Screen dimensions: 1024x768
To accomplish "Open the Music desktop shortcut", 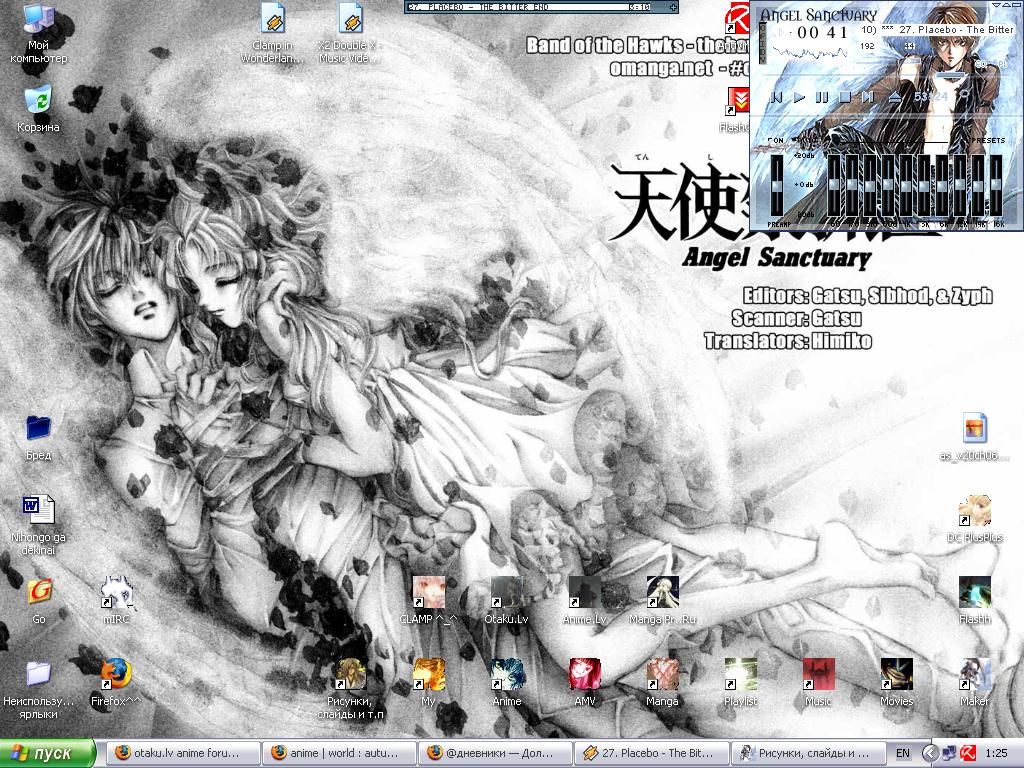I will pos(818,683).
